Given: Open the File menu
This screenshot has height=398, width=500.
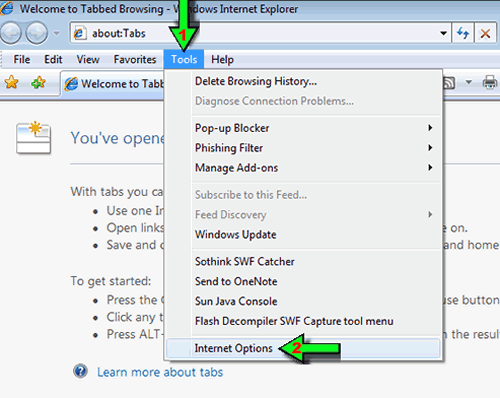Looking at the screenshot, I should (22, 59).
